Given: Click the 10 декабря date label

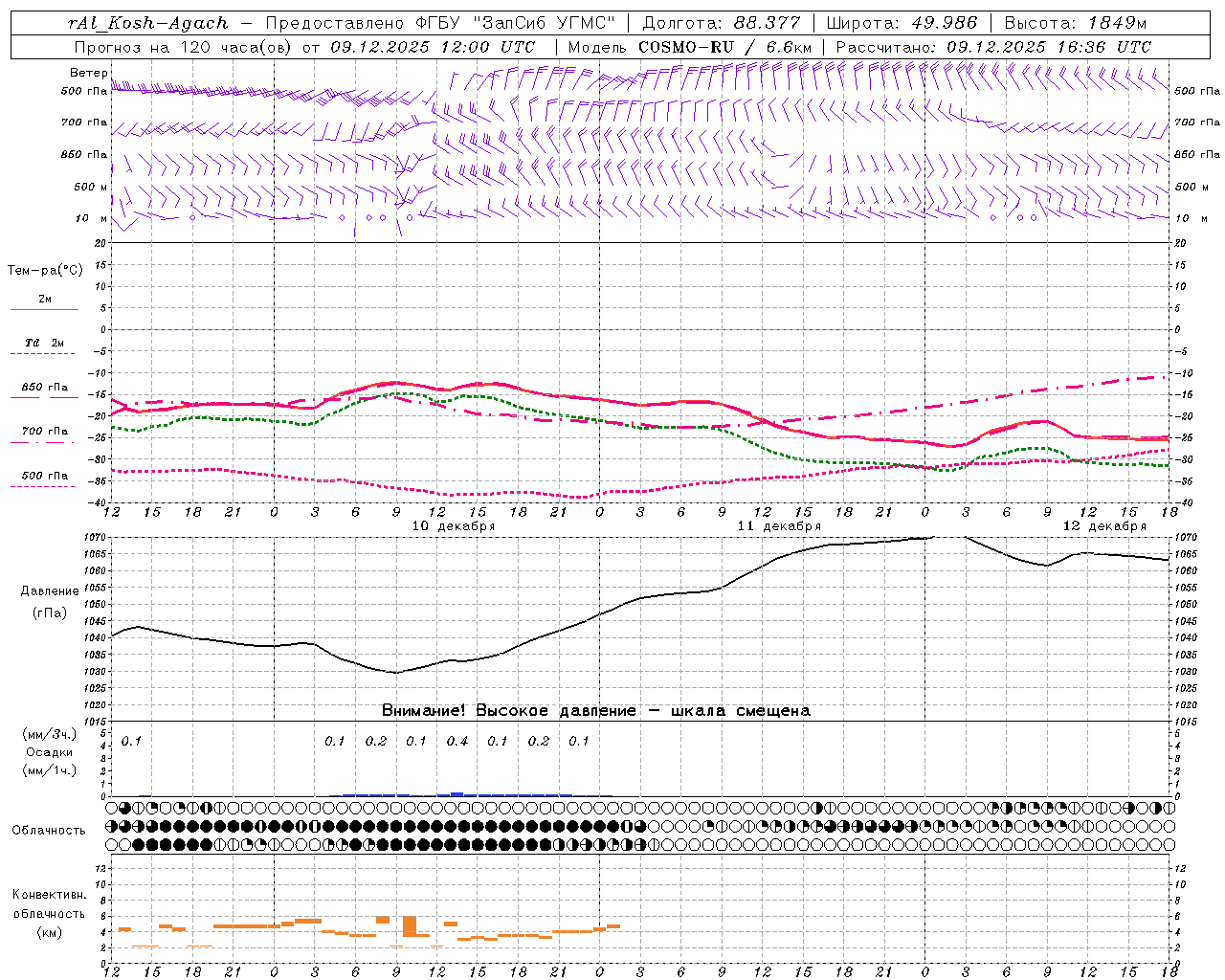Looking at the screenshot, I should (x=454, y=525).
